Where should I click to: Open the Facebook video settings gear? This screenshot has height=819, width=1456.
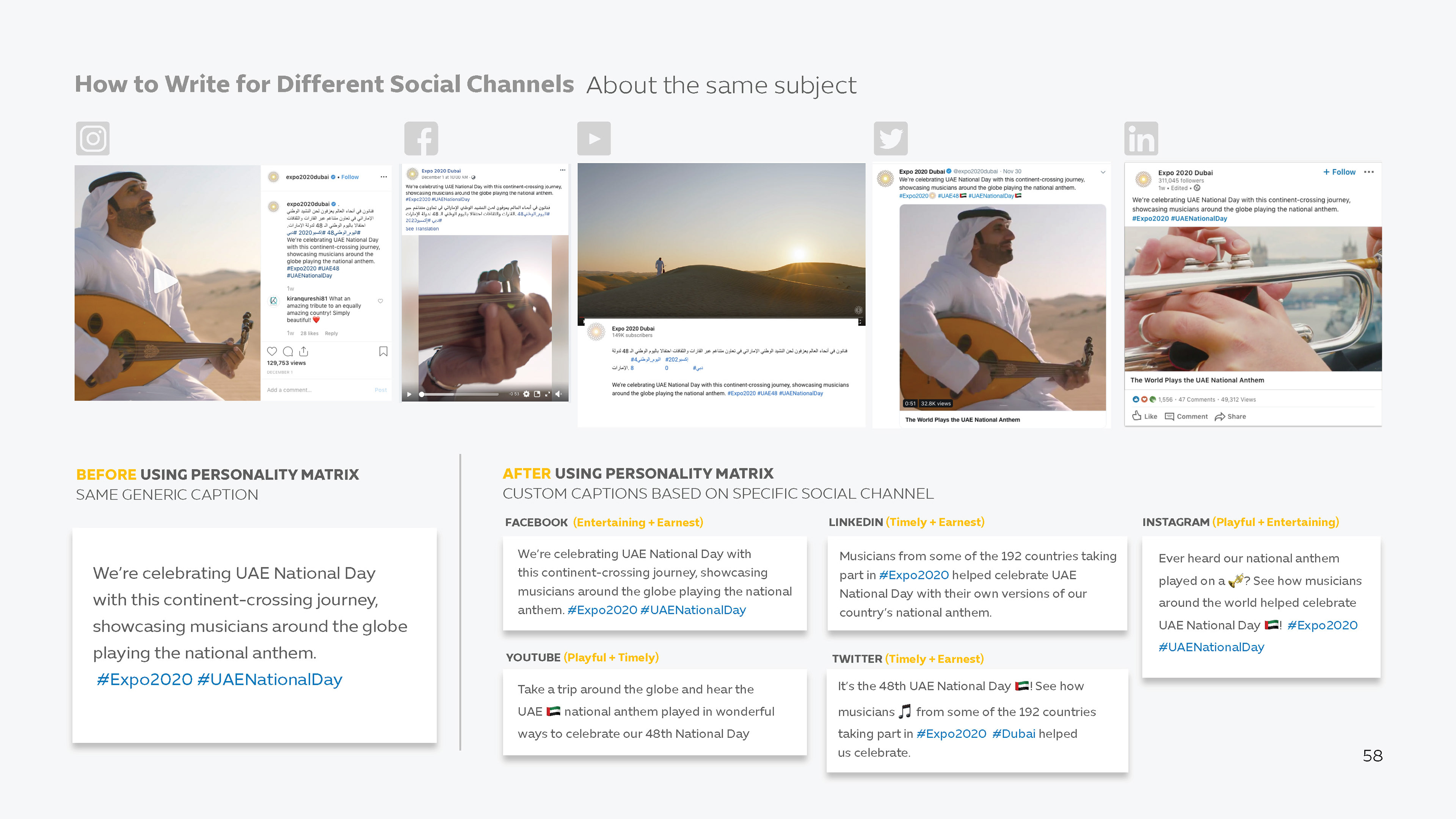click(526, 394)
